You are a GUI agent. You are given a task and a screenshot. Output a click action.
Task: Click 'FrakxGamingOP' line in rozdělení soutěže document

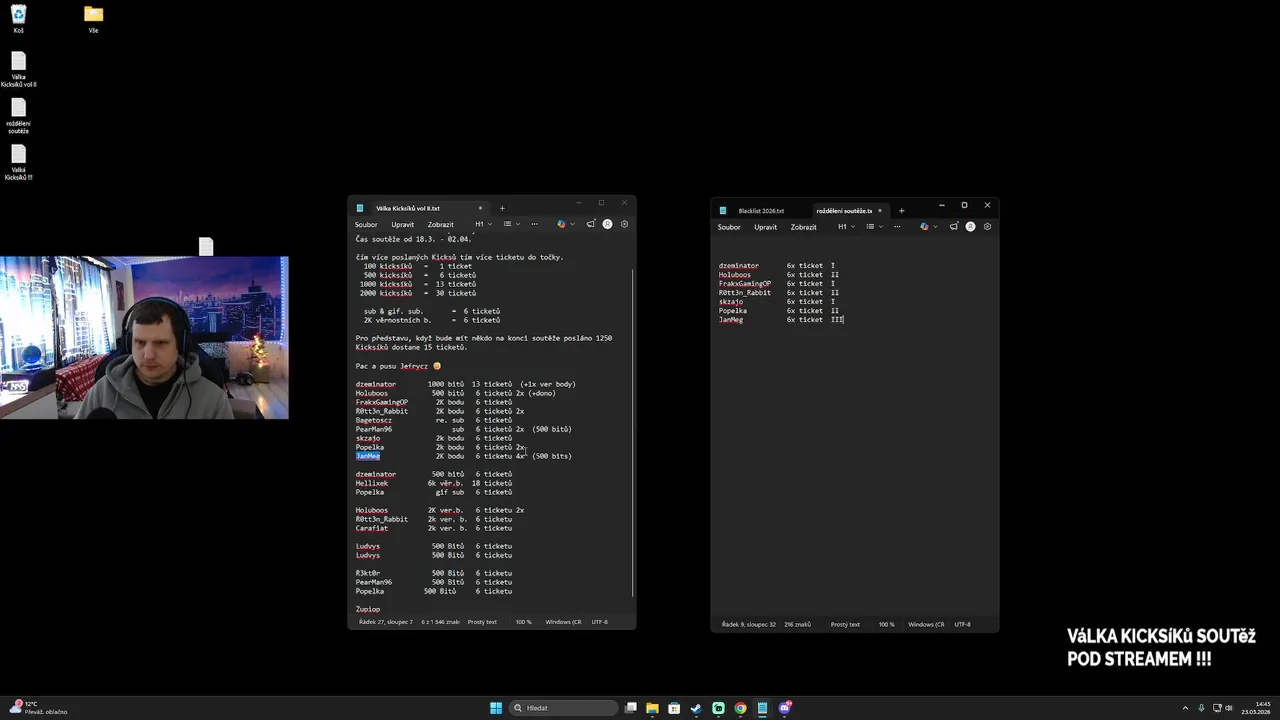777,284
